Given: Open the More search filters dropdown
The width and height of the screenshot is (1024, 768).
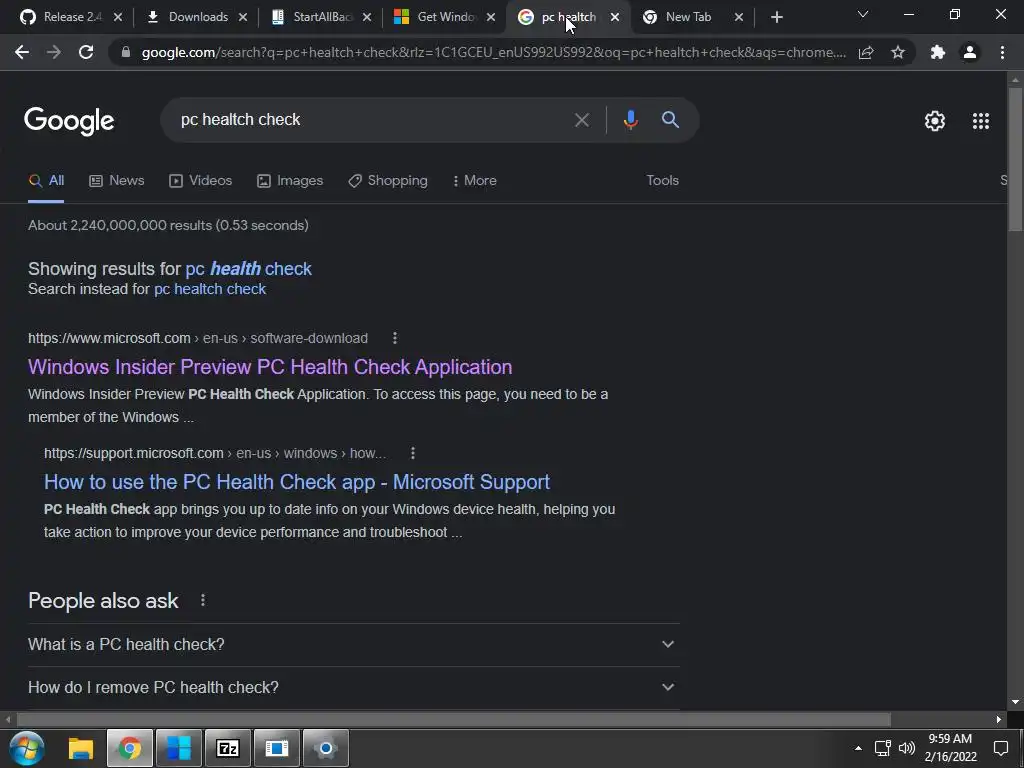Looking at the screenshot, I should [x=475, y=181].
